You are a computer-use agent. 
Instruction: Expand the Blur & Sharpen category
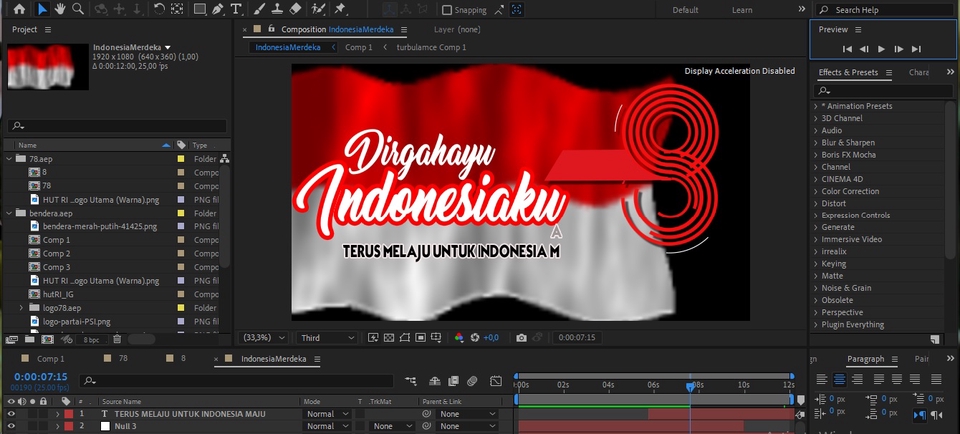coord(816,143)
